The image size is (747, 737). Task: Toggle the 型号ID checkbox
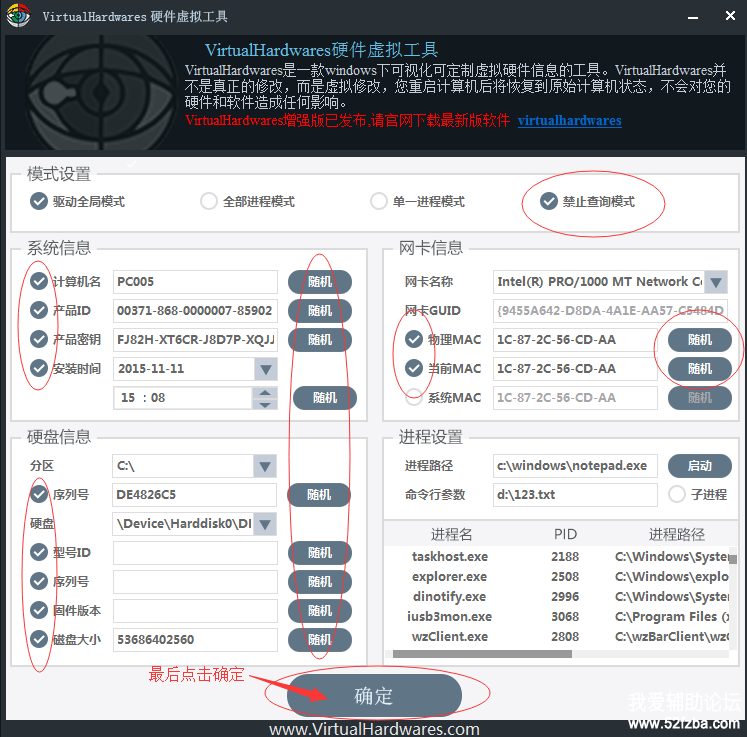point(39,553)
